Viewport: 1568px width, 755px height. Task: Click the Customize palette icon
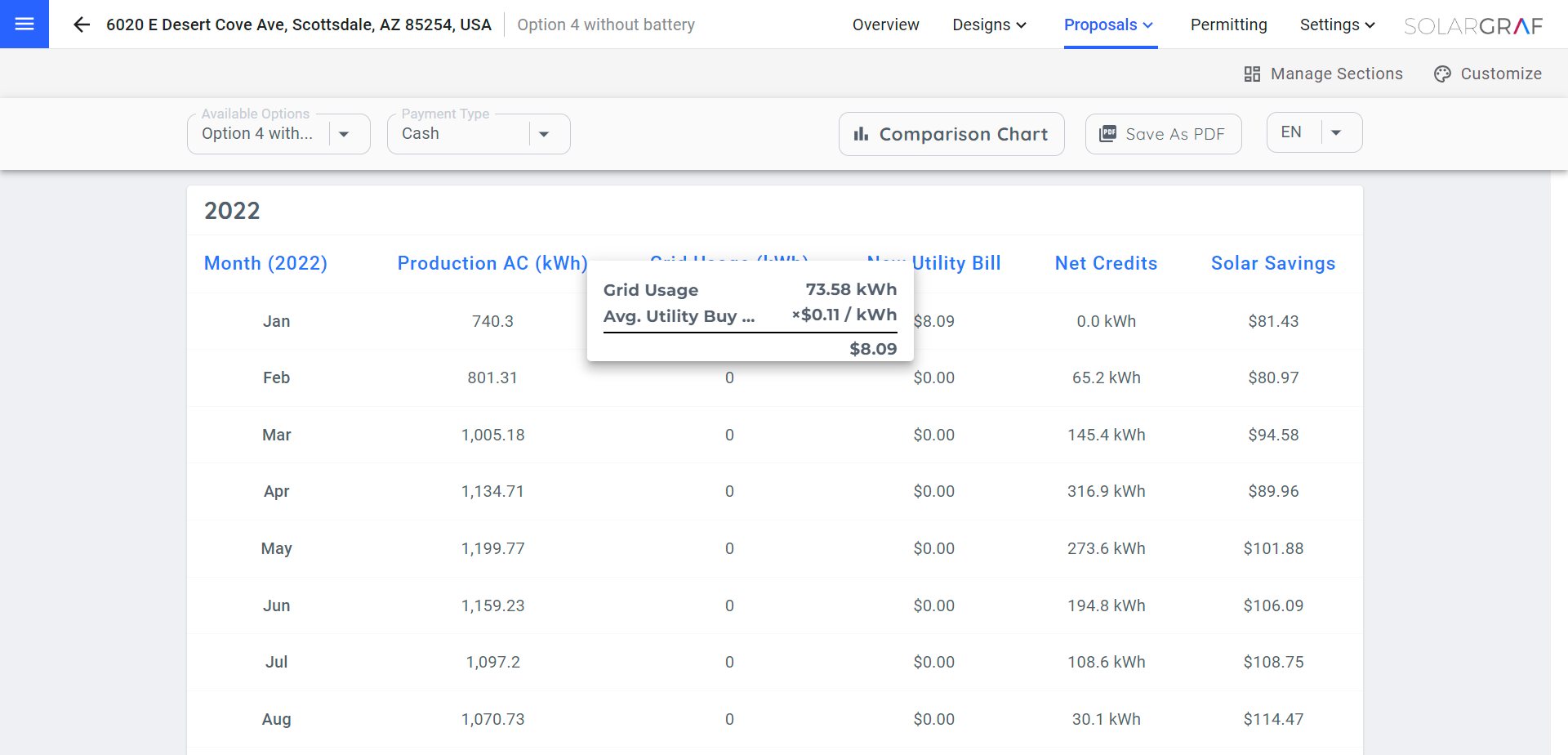coord(1442,74)
